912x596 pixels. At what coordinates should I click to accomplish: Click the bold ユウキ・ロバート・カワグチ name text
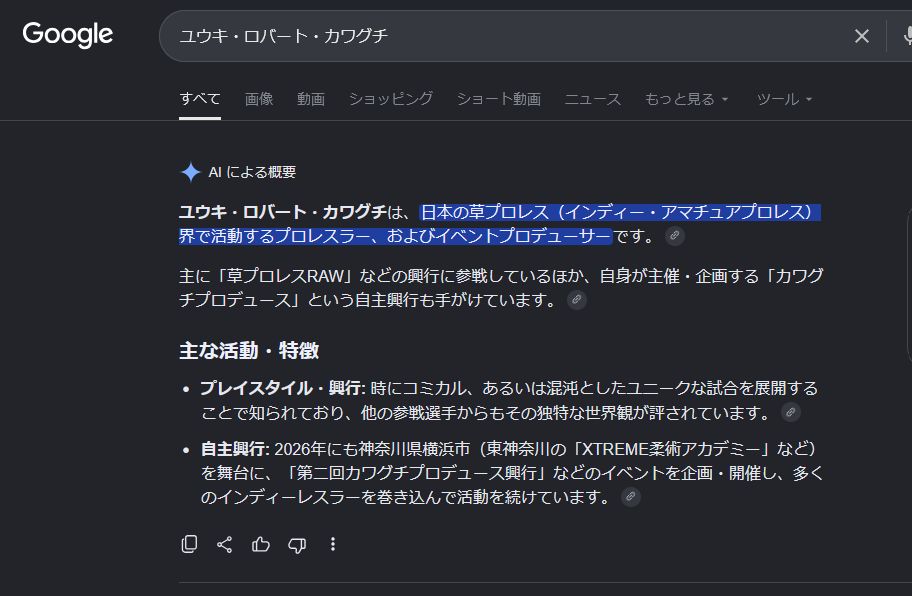(x=282, y=212)
